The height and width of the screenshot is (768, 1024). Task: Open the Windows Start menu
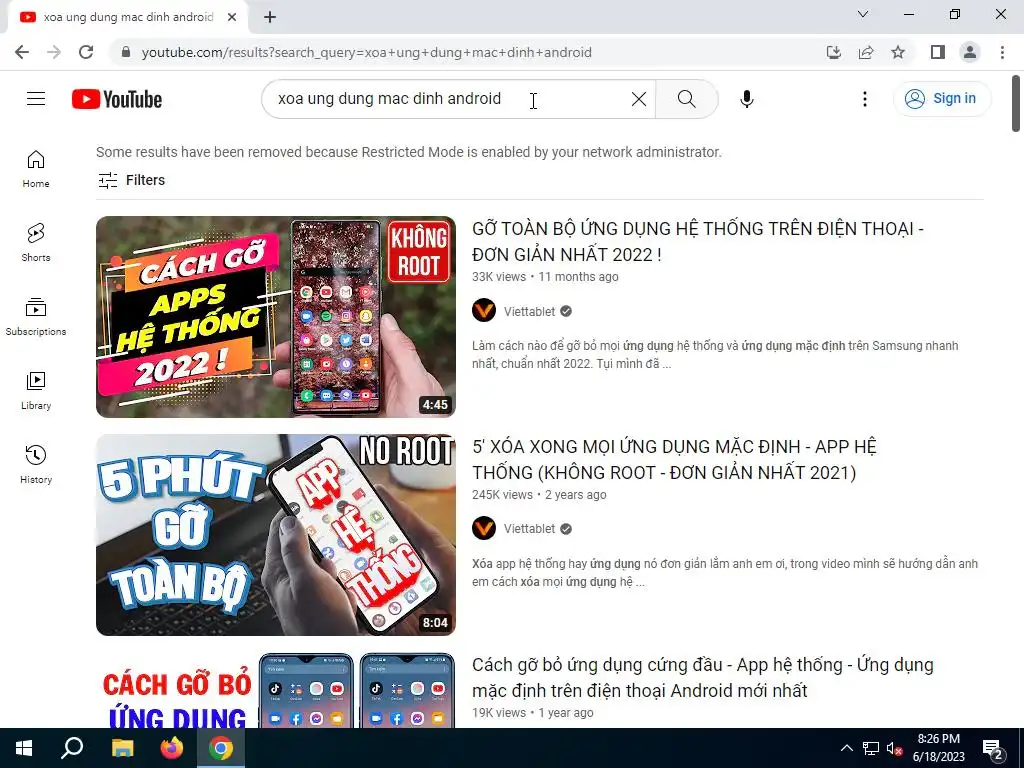tap(24, 748)
